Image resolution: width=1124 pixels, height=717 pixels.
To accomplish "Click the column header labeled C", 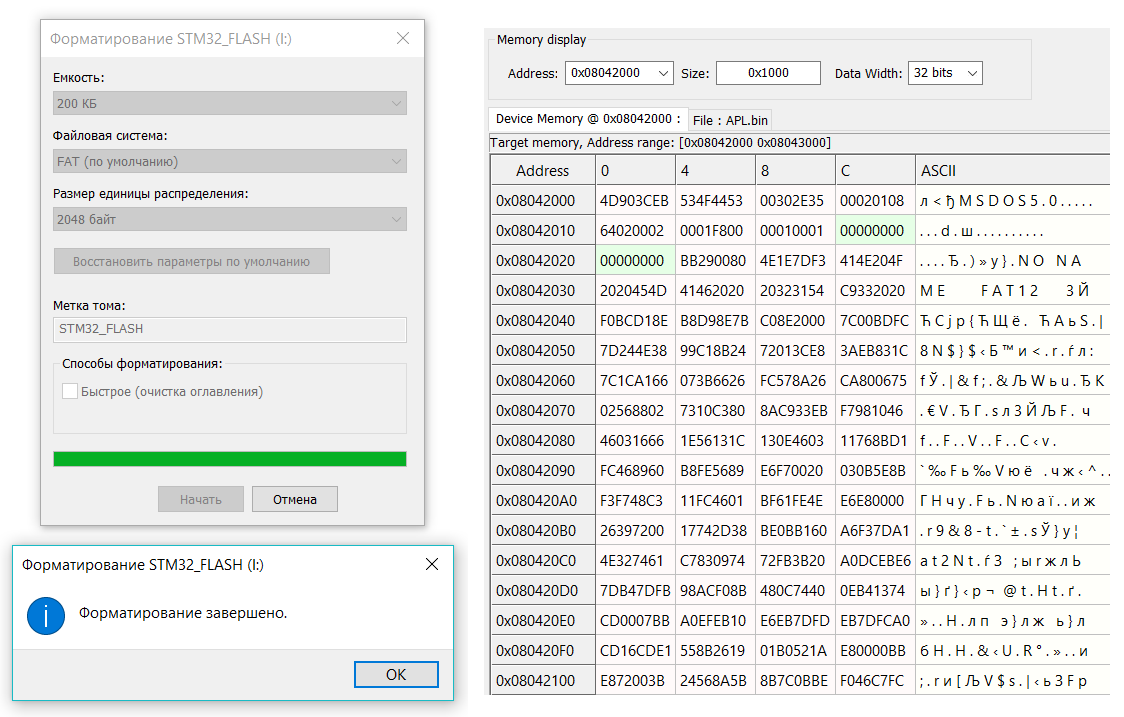I will [875, 171].
